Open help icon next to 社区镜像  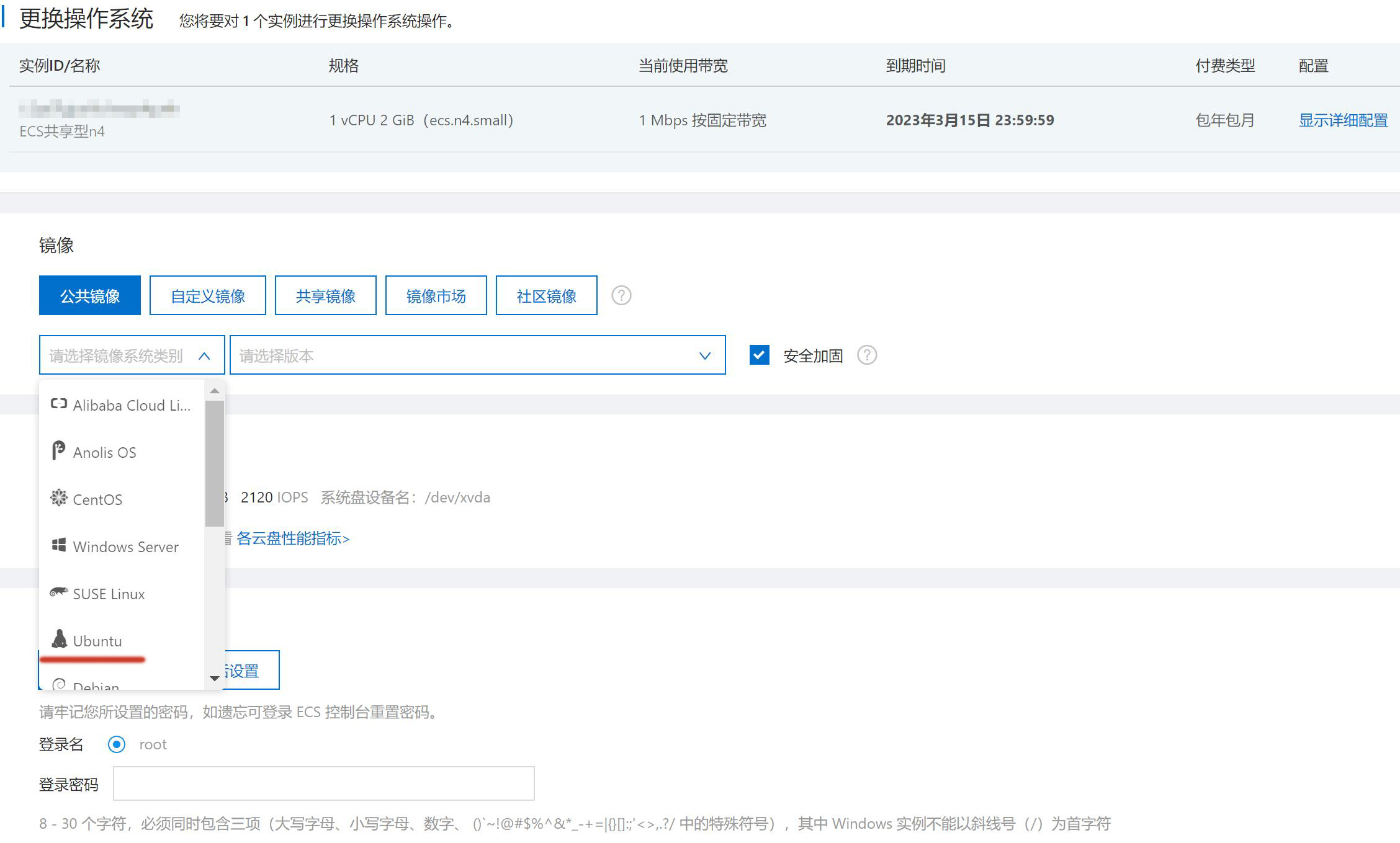(x=621, y=295)
